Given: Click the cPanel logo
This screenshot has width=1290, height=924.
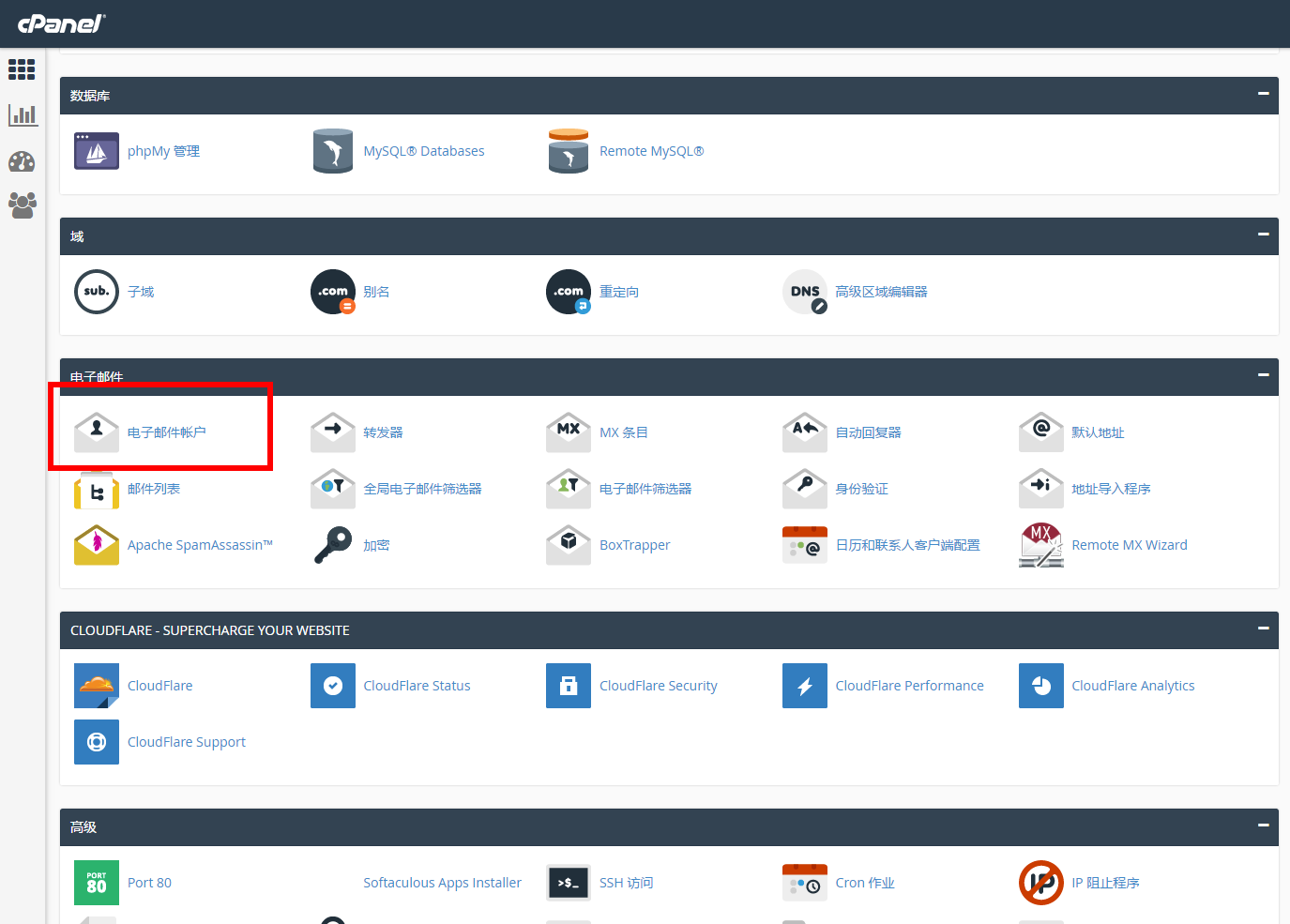Looking at the screenshot, I should (62, 23).
